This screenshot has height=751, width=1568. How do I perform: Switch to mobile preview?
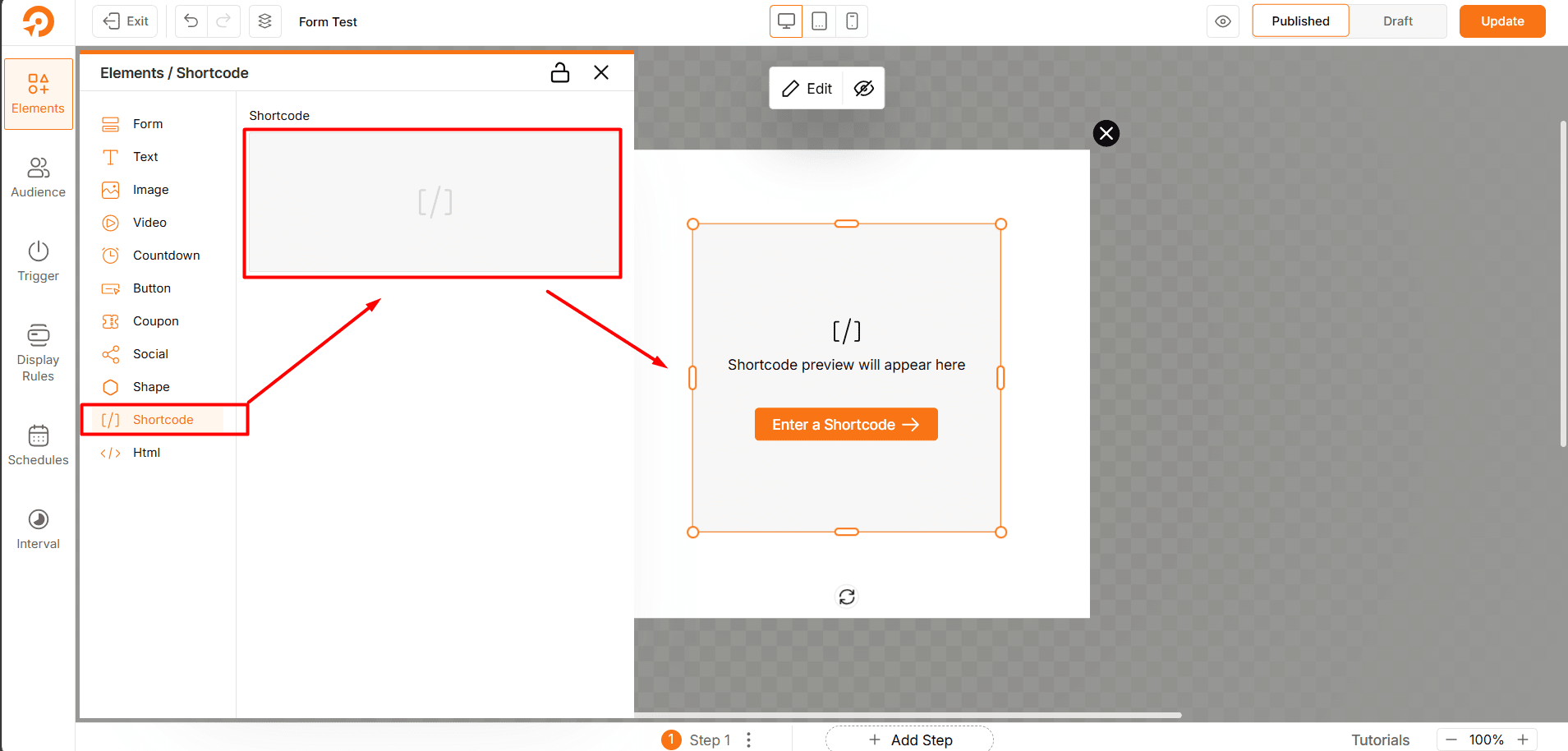coord(852,21)
